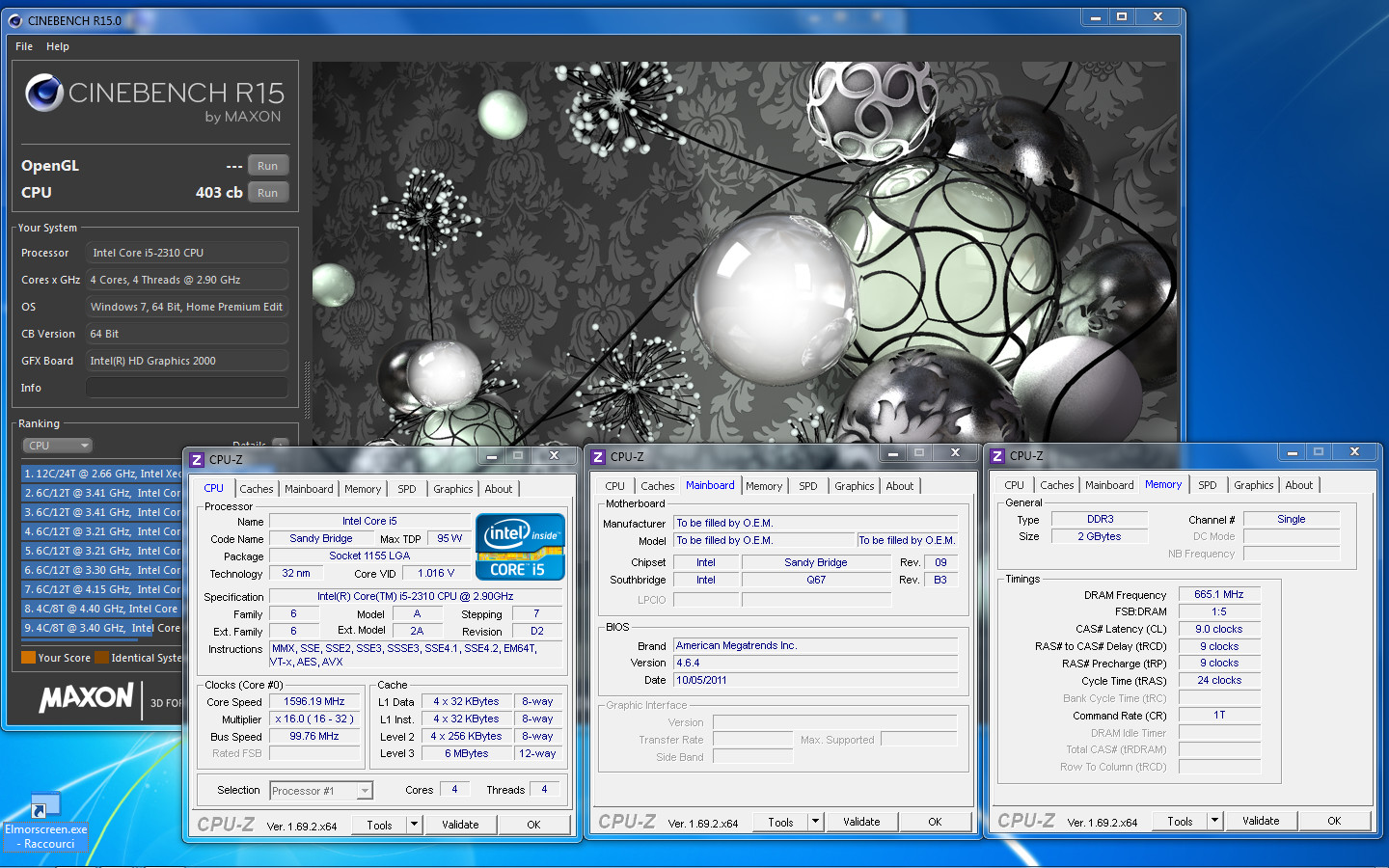This screenshot has height=868, width=1389.
Task: Switch to Caches tab in the CPU-tab CPU-Z window
Action: (x=257, y=489)
